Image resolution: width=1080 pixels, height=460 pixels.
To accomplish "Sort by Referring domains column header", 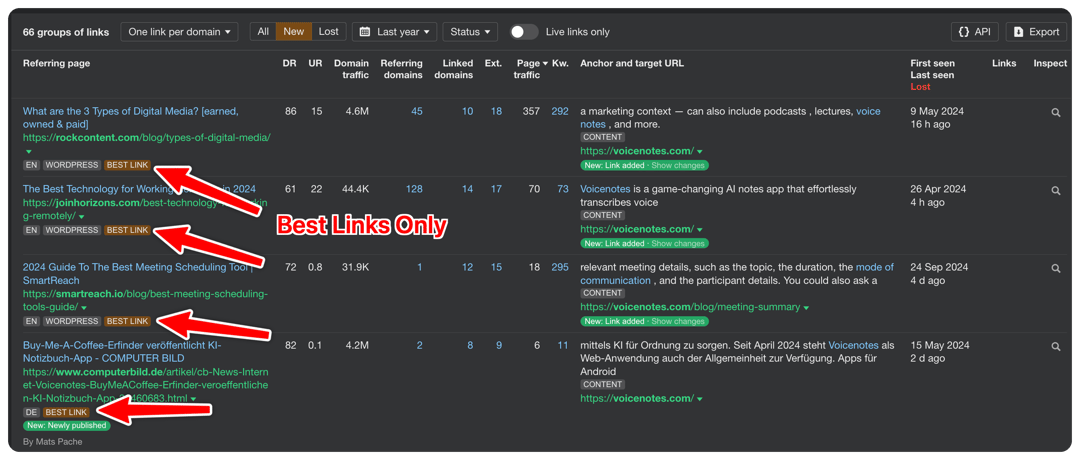I will click(402, 69).
